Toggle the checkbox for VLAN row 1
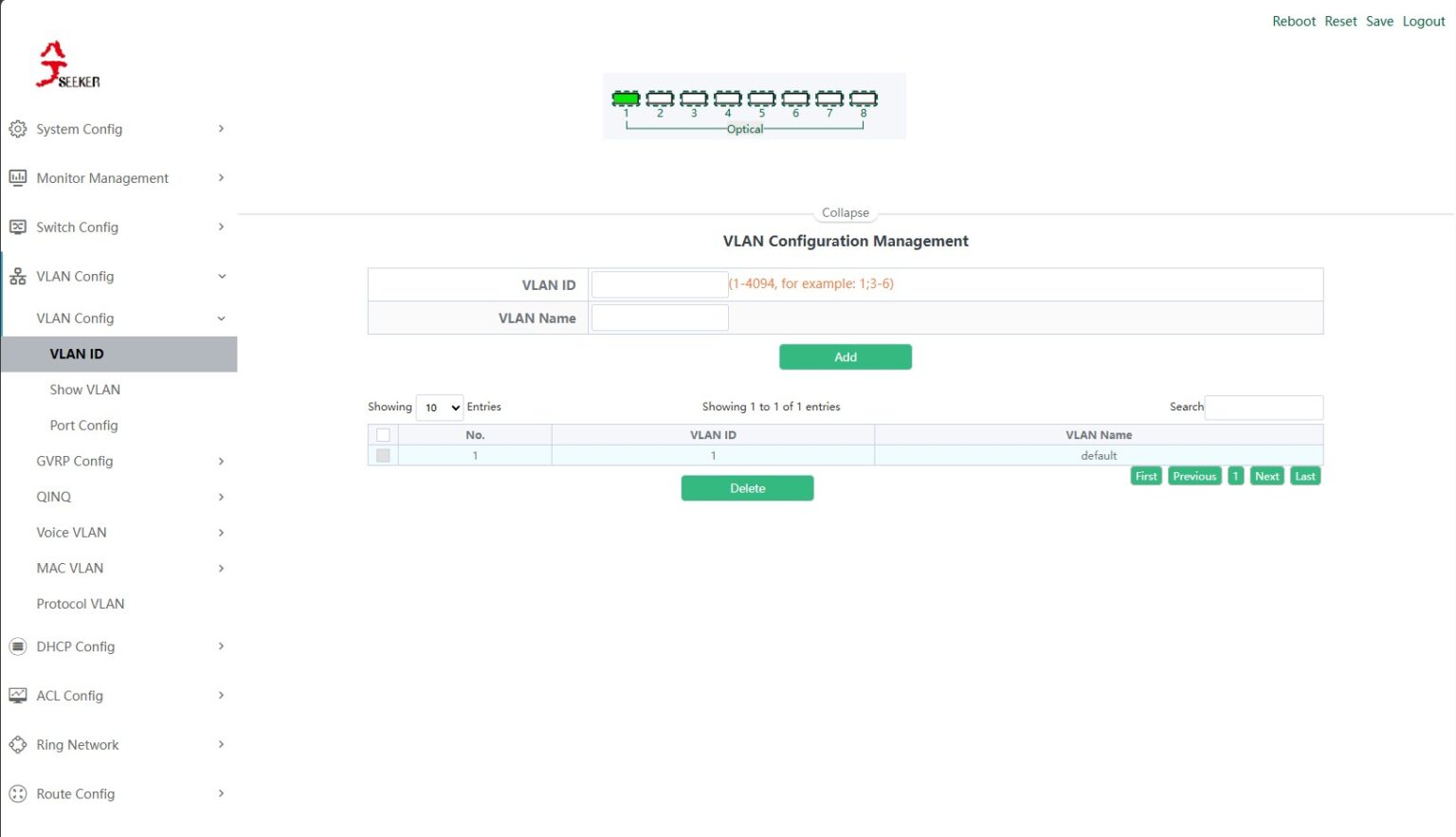 coord(383,456)
